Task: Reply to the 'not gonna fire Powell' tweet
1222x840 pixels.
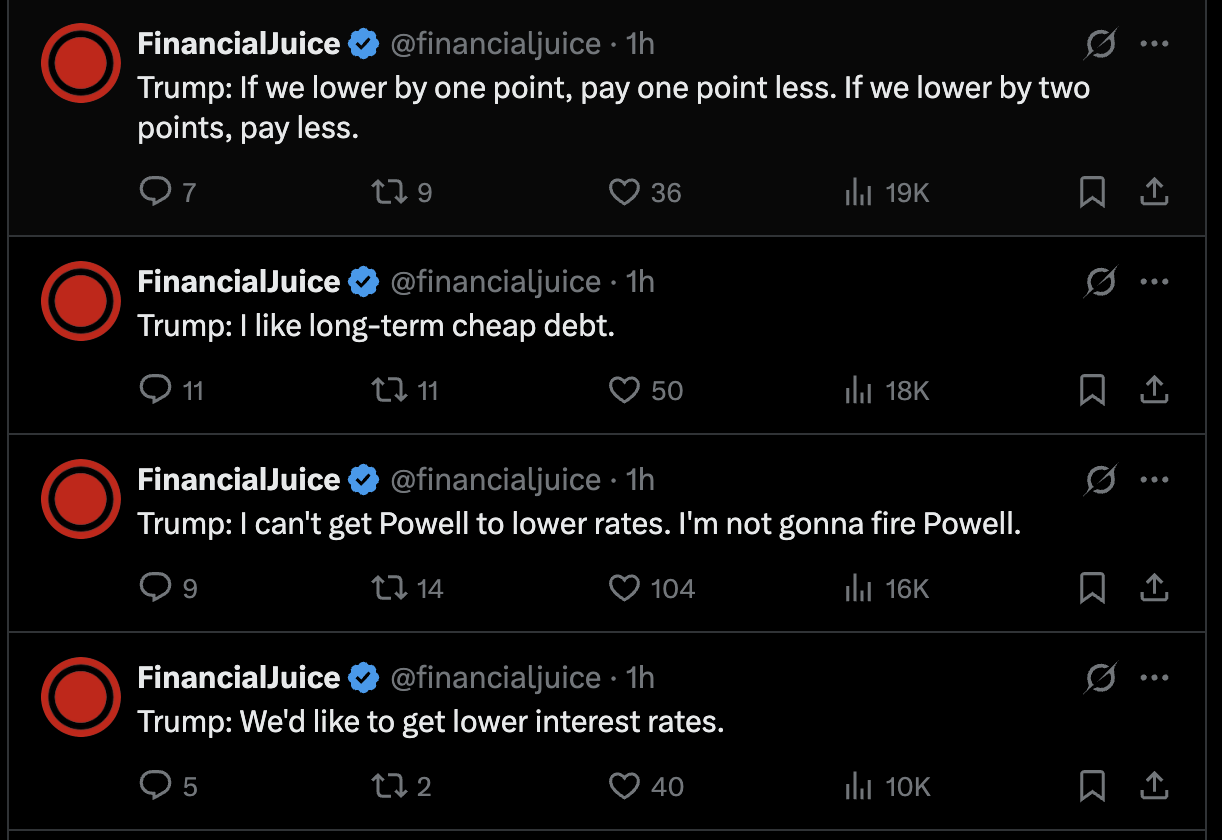Action: coord(155,587)
